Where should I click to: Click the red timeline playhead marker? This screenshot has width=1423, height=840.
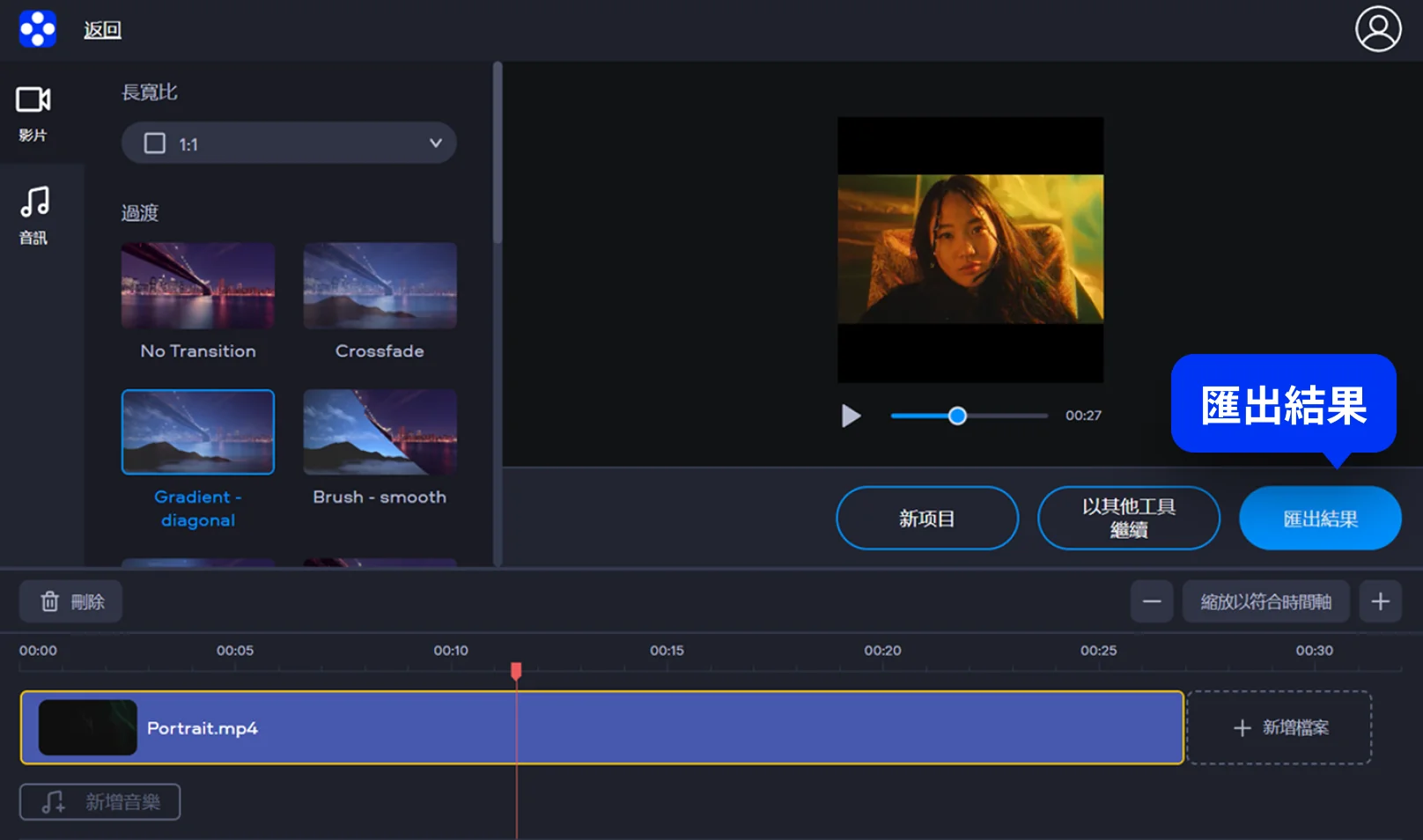tap(516, 671)
